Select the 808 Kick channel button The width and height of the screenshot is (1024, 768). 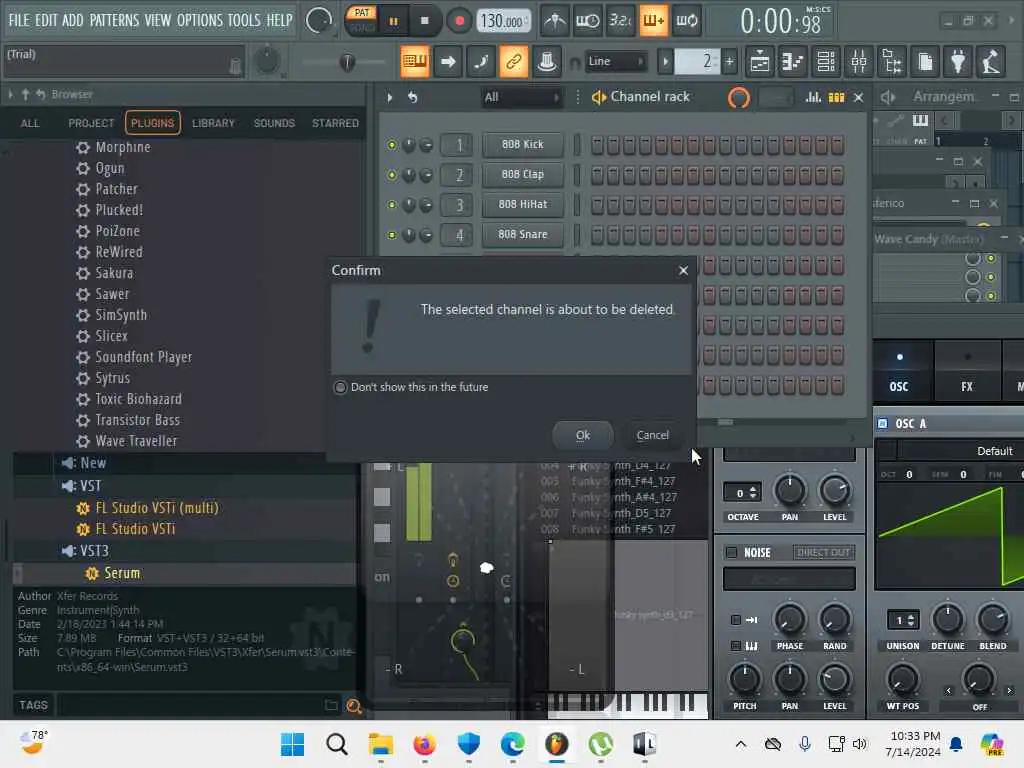[522, 144]
